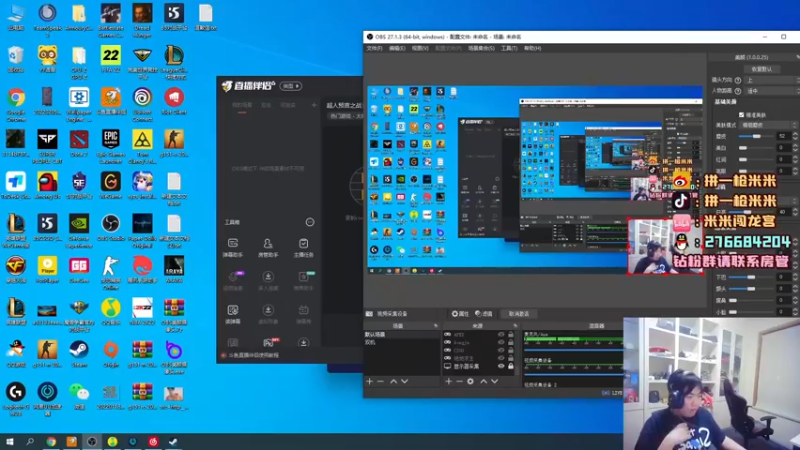Toggle visibility of 绝地求生 source
This screenshot has width=800, height=450.
click(501, 358)
